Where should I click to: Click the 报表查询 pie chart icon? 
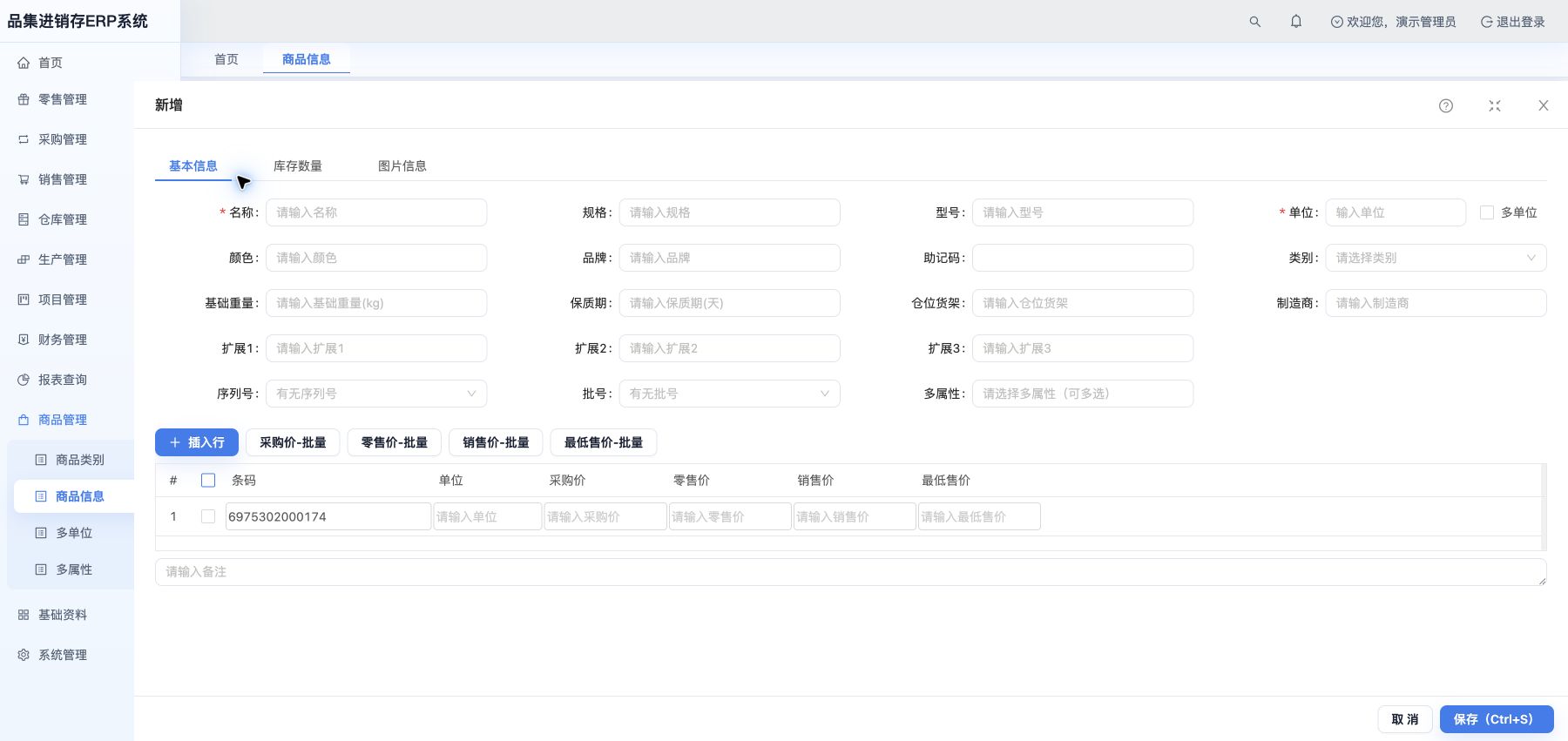pyautogui.click(x=24, y=380)
